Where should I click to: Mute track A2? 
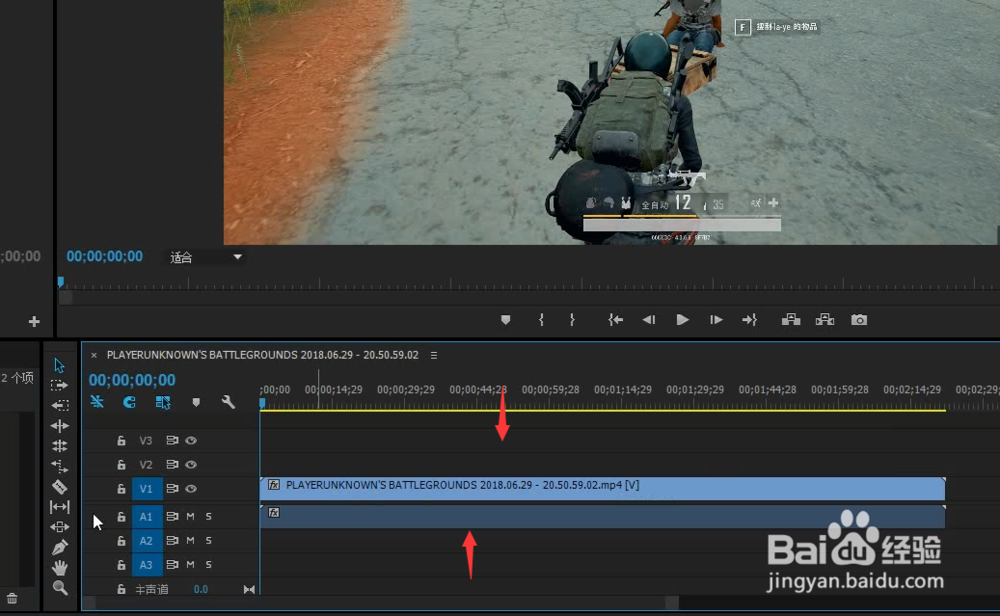click(190, 541)
